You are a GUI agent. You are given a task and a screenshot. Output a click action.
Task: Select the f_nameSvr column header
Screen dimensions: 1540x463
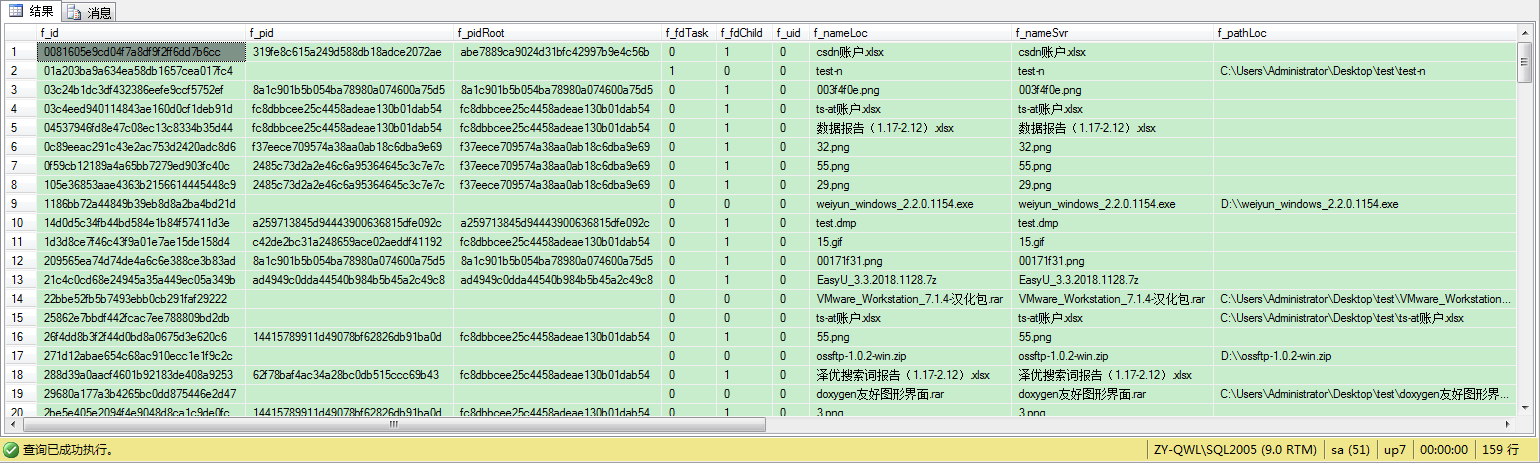click(1114, 33)
